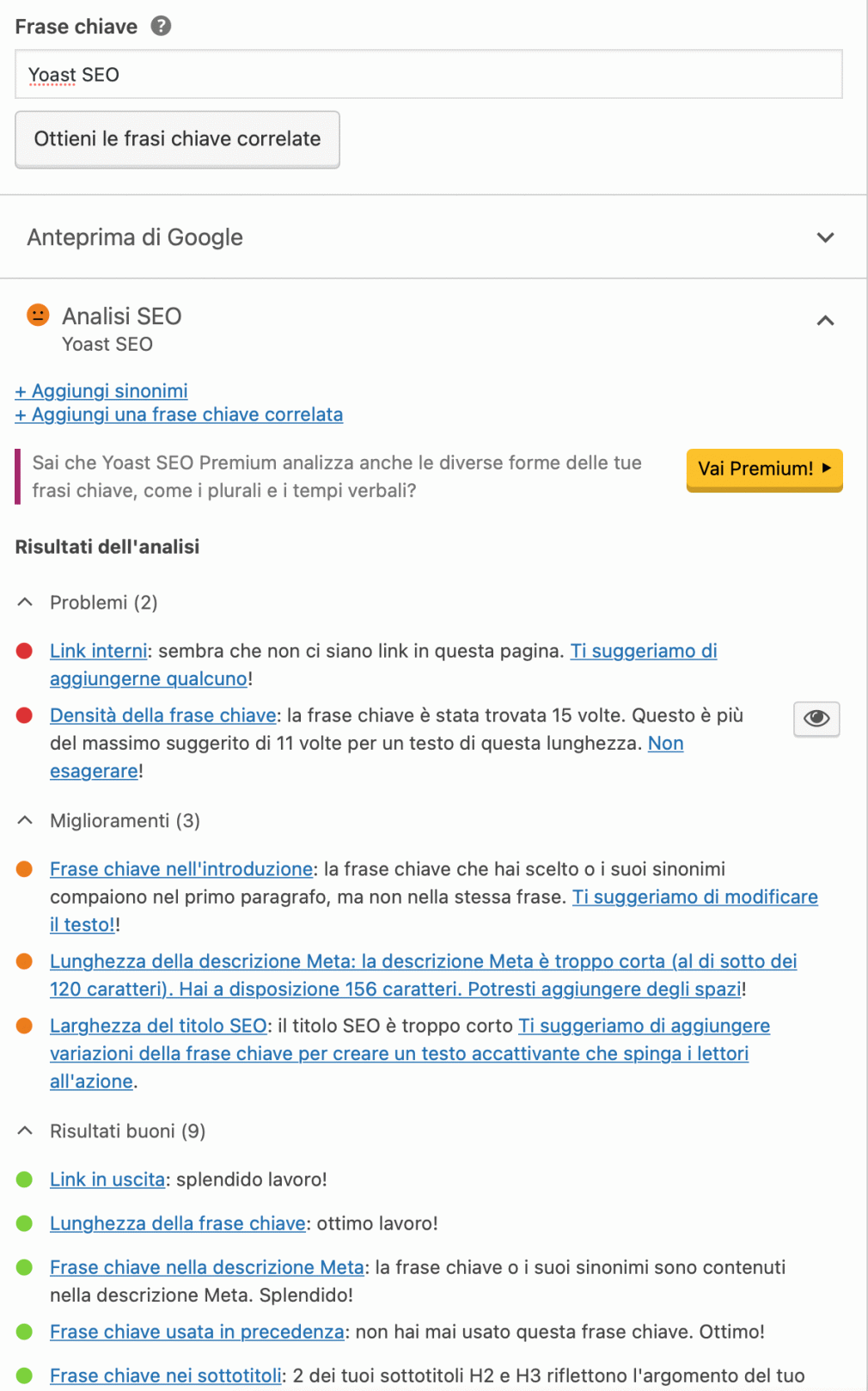Screen dimensions: 868x1391
Task: Expand the Anteprima di Google section
Action: pyautogui.click(x=433, y=237)
